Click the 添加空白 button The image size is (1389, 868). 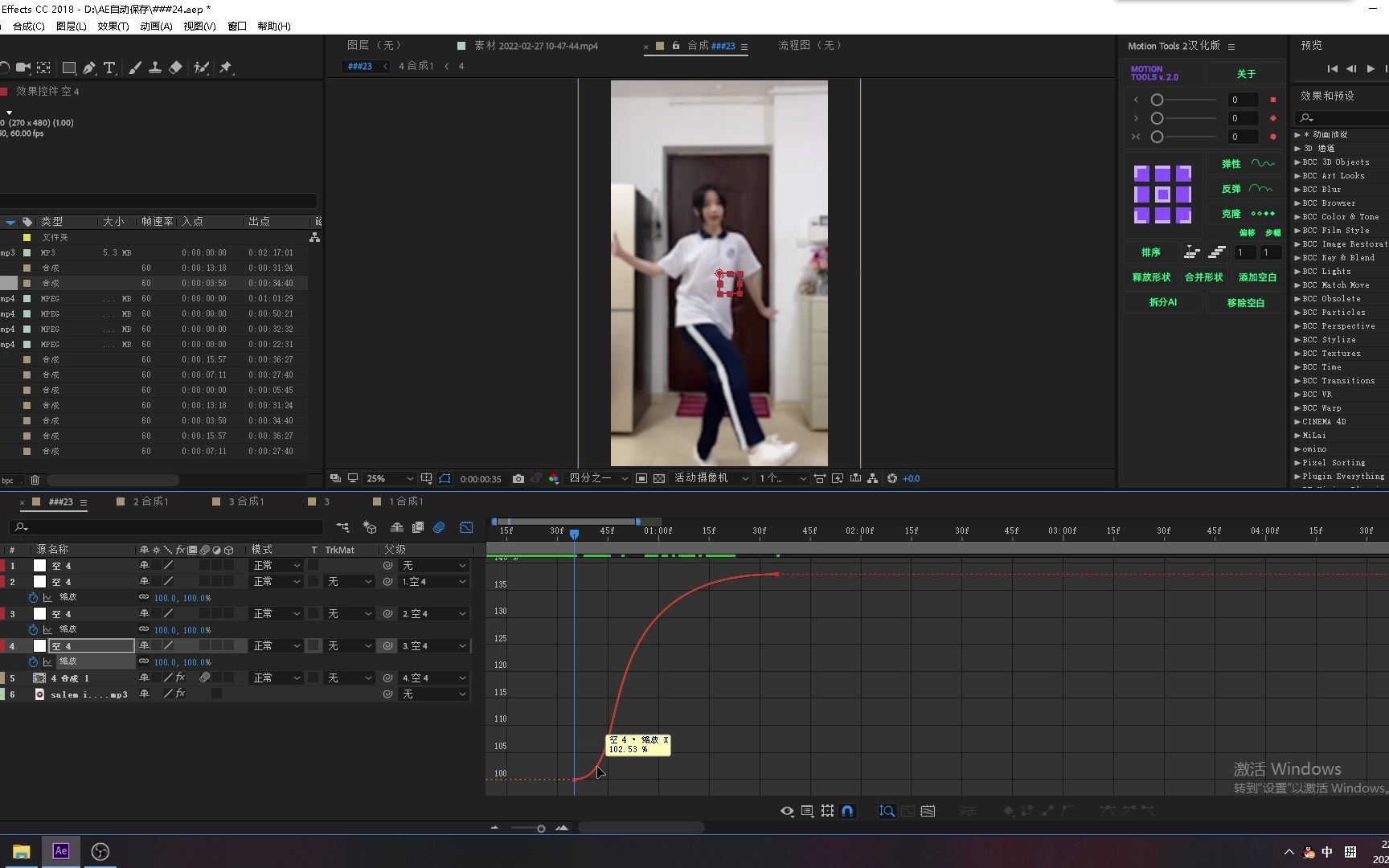pos(1257,277)
